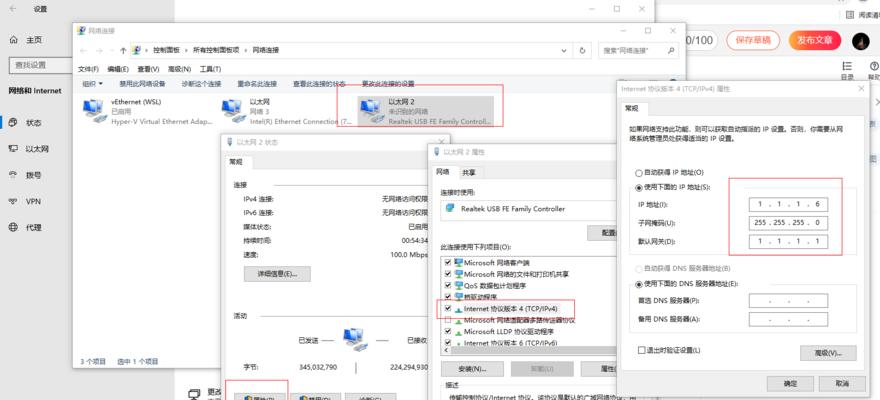The height and width of the screenshot is (400, 880).
Task: Click the 默认网关 input field
Action: point(788,241)
